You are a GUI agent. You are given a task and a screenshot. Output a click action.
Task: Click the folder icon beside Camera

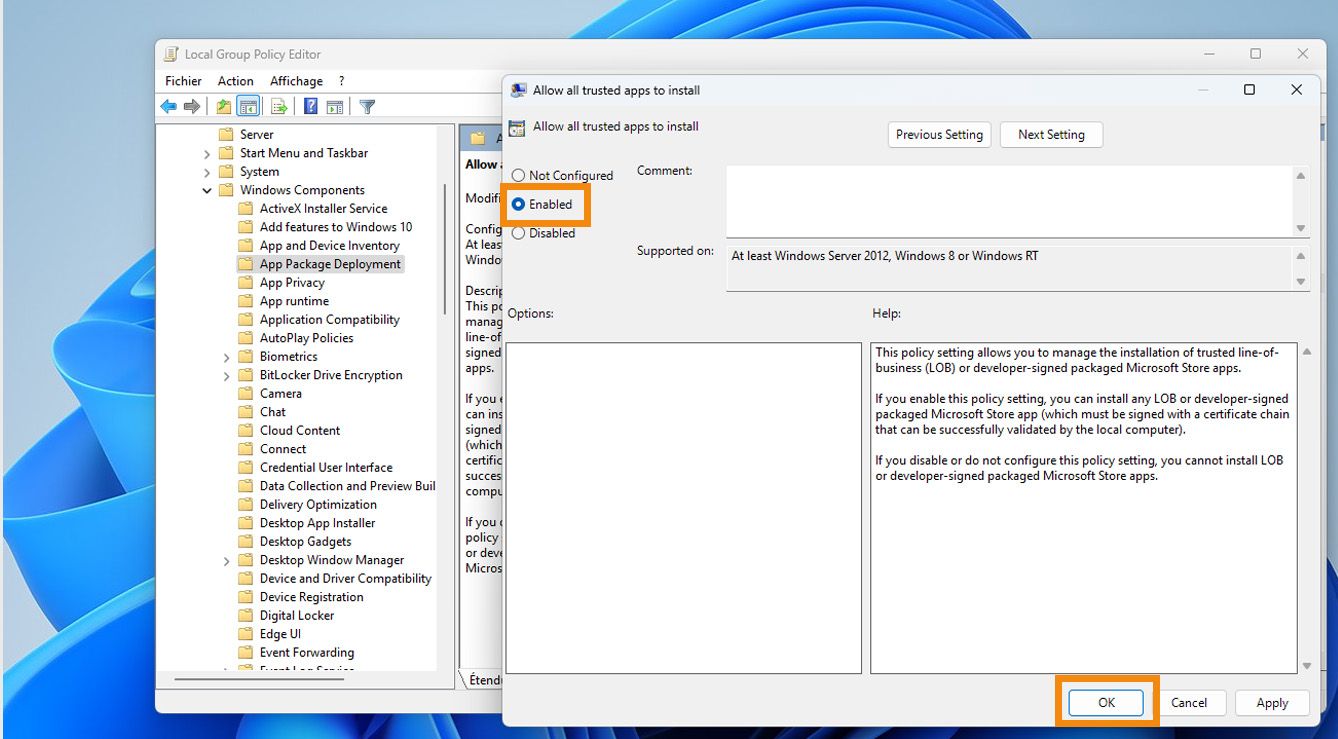click(246, 394)
